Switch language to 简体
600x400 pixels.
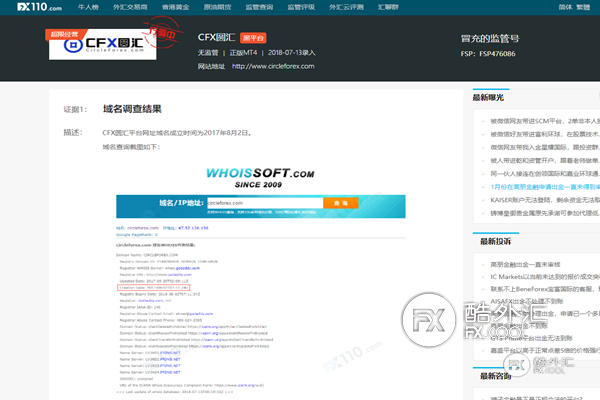[565, 7]
